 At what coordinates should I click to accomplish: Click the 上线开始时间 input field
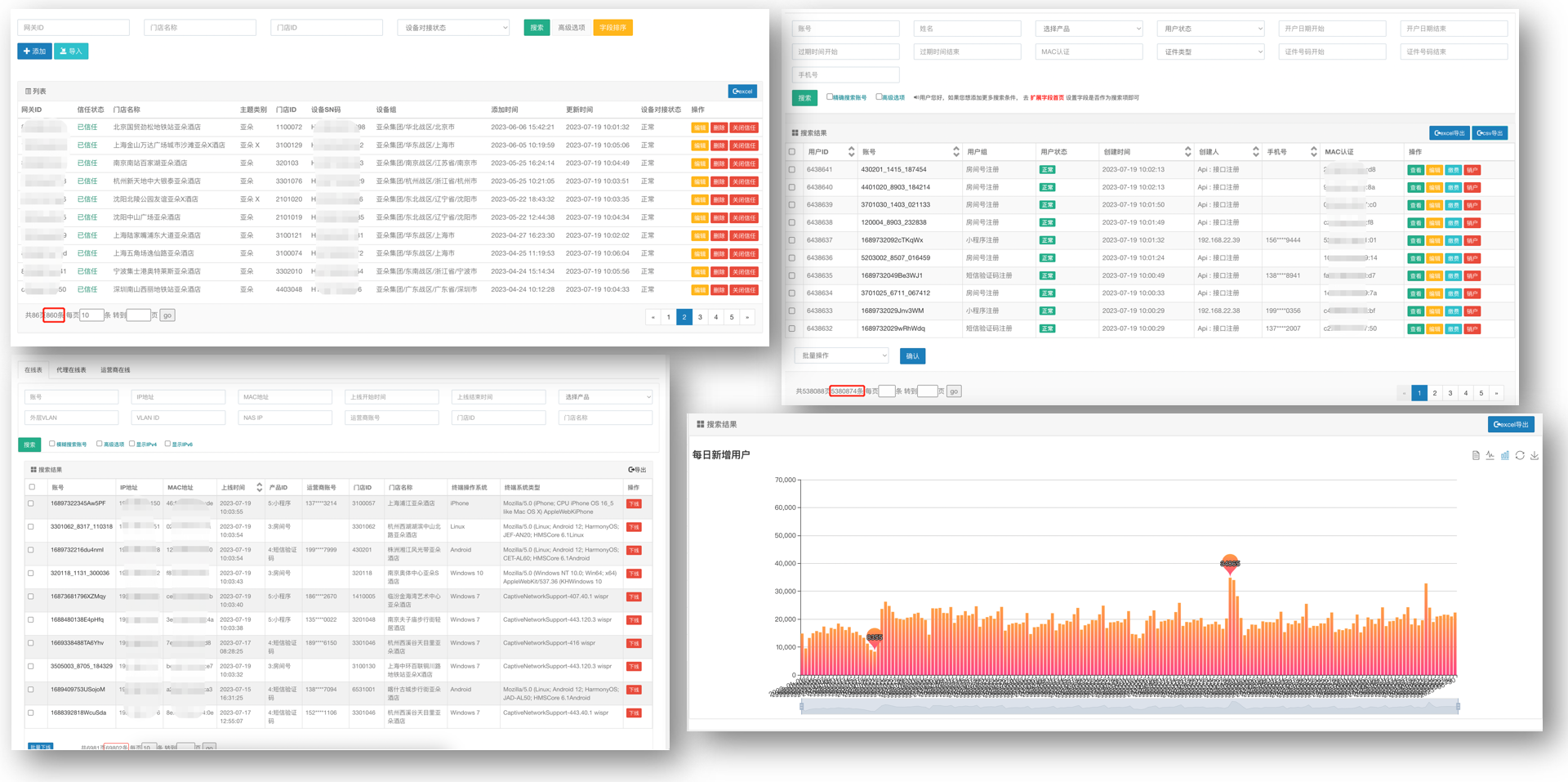[391, 397]
